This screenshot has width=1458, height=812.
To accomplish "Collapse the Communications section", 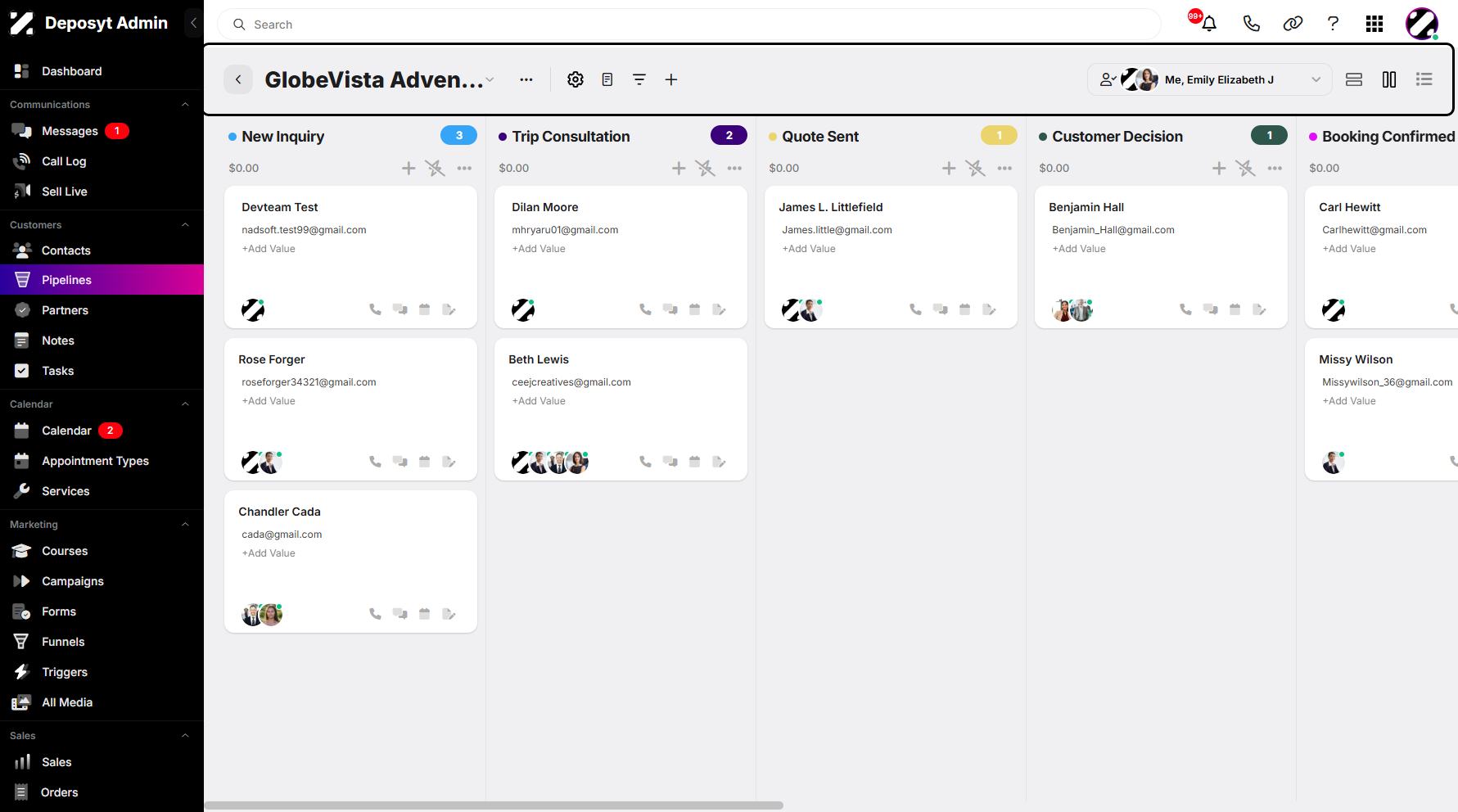I will coord(185,105).
